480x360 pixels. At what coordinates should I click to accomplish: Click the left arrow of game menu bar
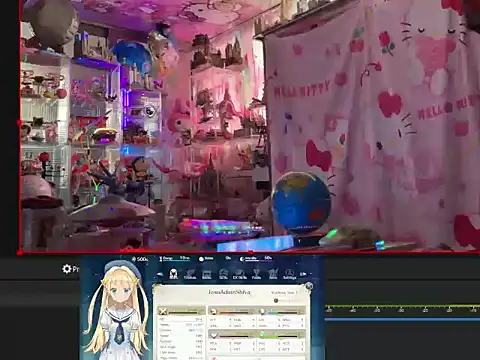[160, 274]
